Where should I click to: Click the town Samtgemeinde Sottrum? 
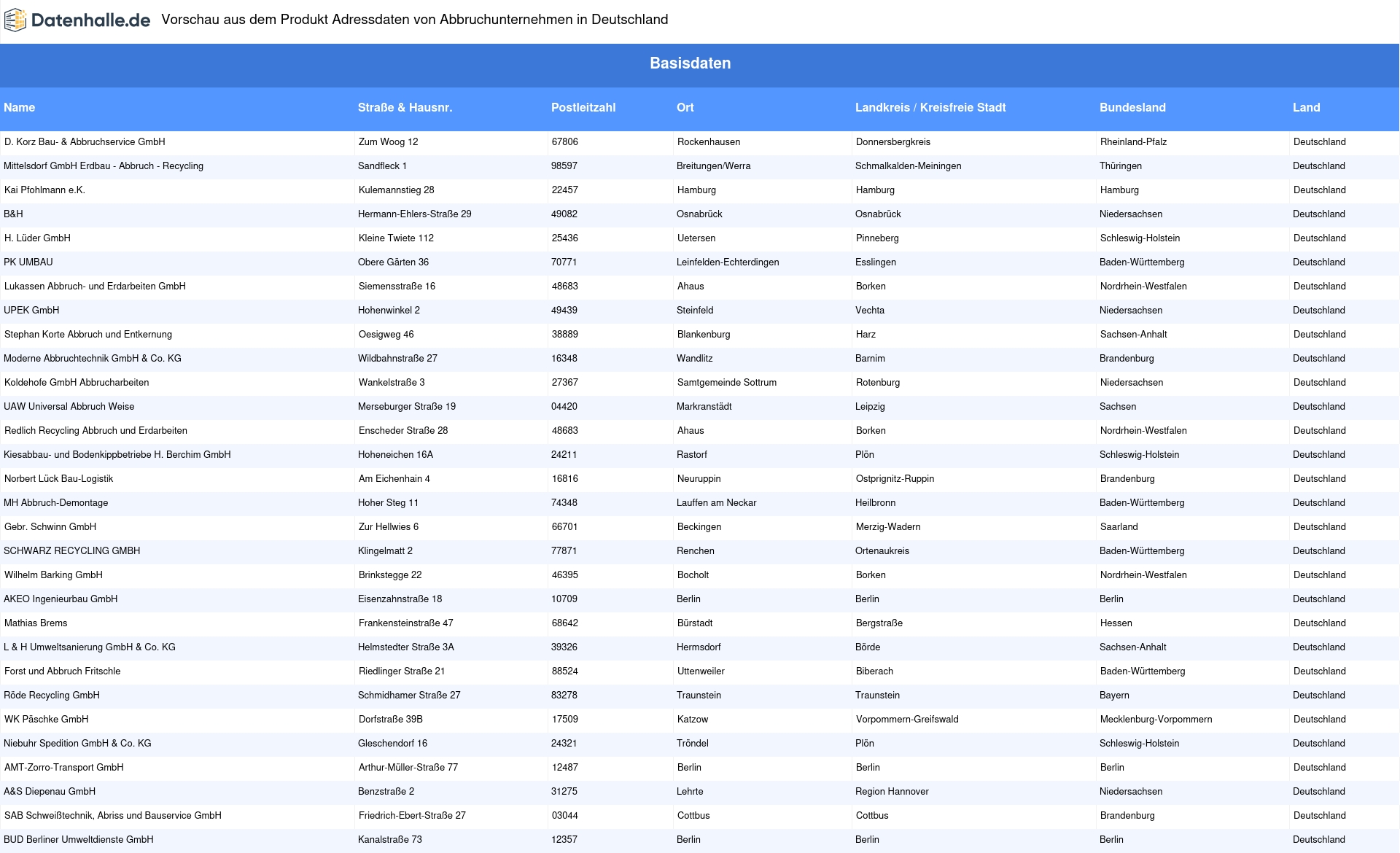pyautogui.click(x=727, y=383)
